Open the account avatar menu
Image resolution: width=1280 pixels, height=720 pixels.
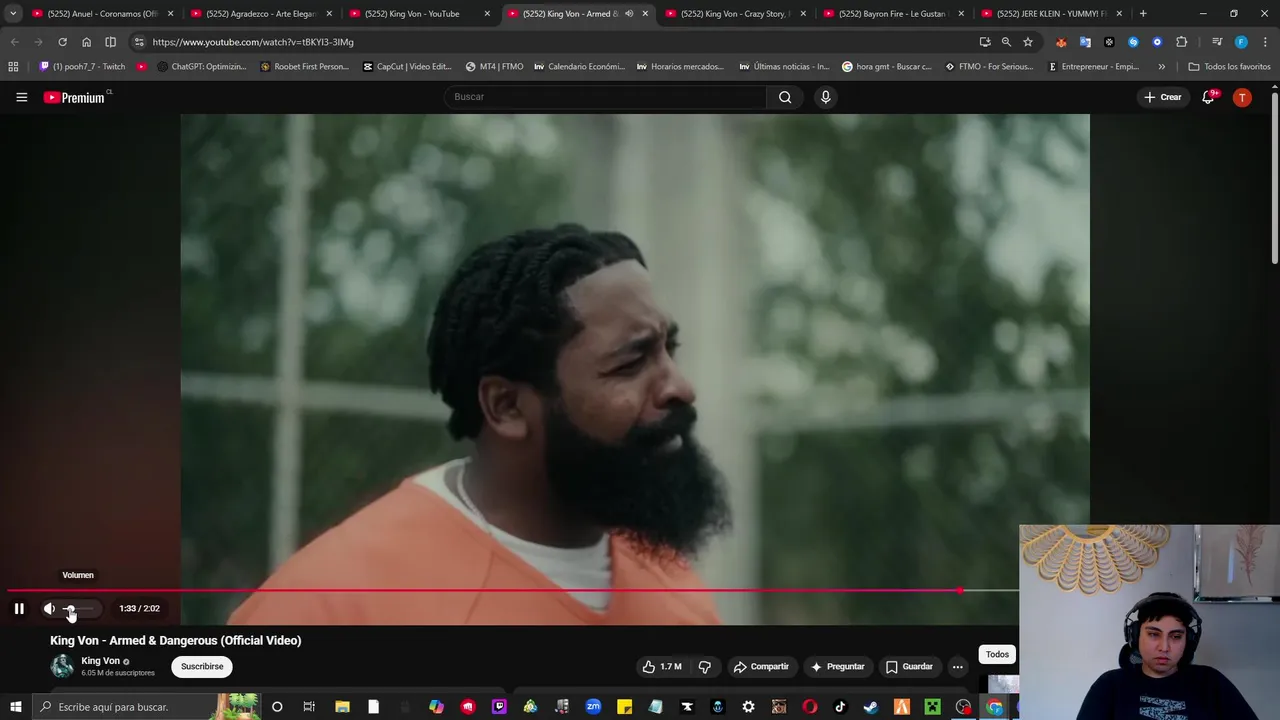(x=1242, y=97)
